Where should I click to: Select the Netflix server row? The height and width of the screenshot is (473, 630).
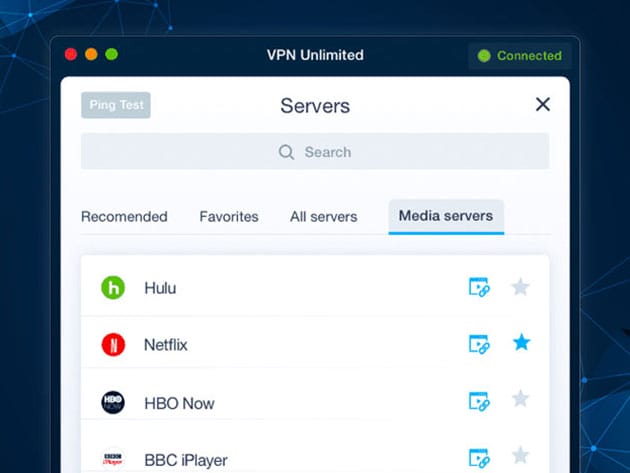[300, 345]
